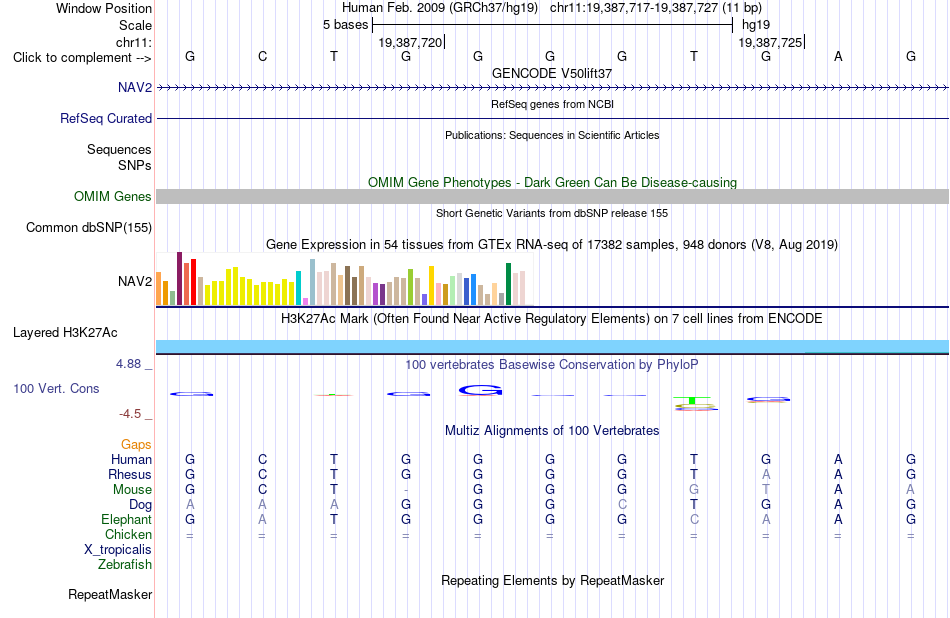
Task: Click the 4.88 upper conservation scale value
Action: click(128, 364)
